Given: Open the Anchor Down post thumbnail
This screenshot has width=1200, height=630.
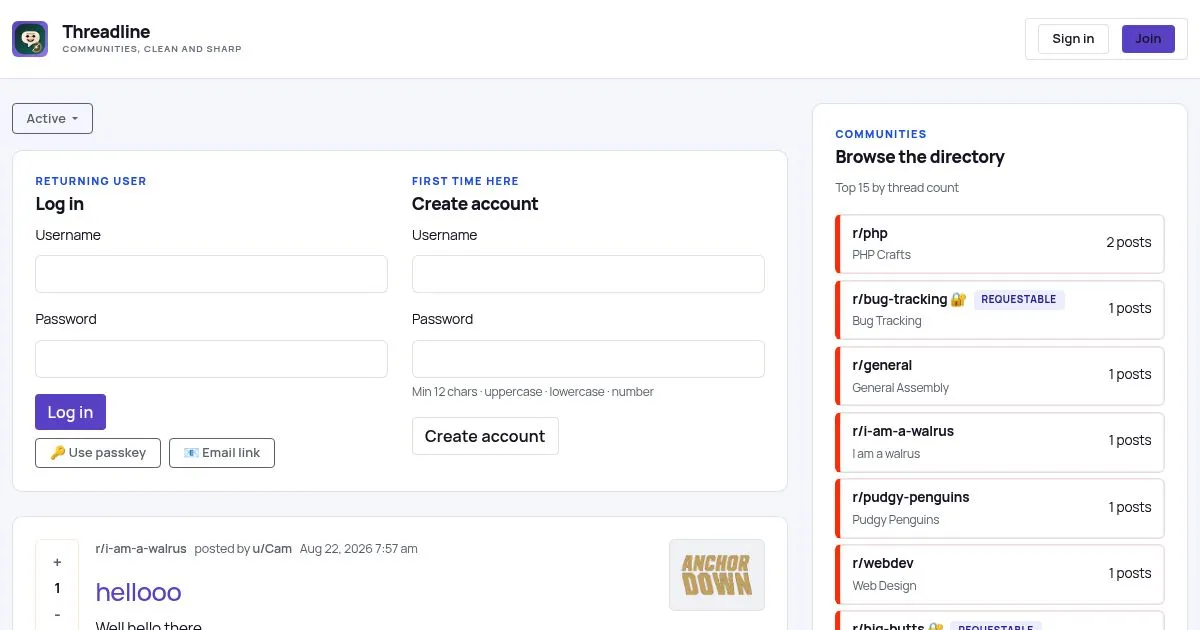Looking at the screenshot, I should coord(717,575).
